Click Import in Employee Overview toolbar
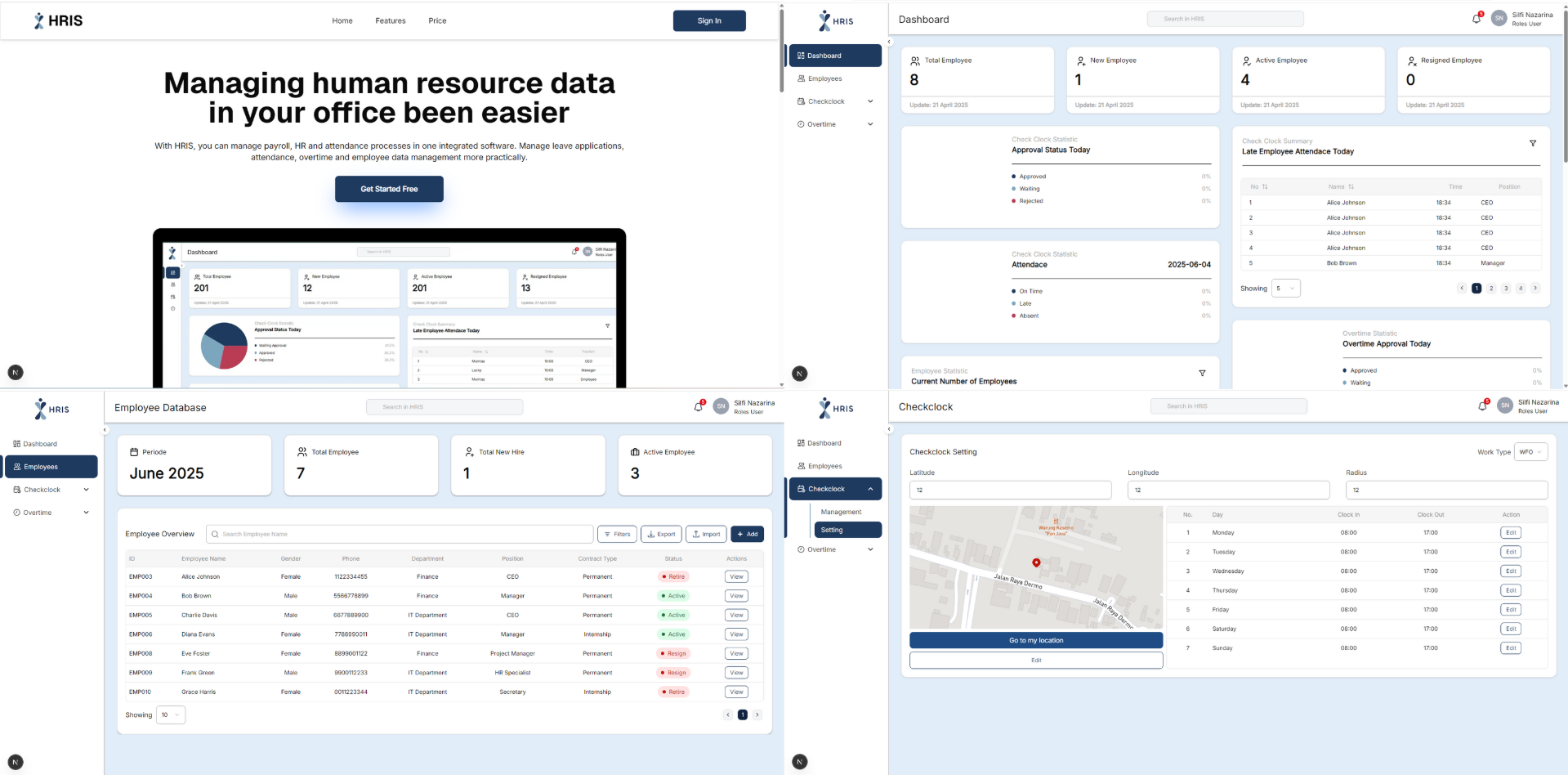Image resolution: width=1568 pixels, height=775 pixels. 706,534
